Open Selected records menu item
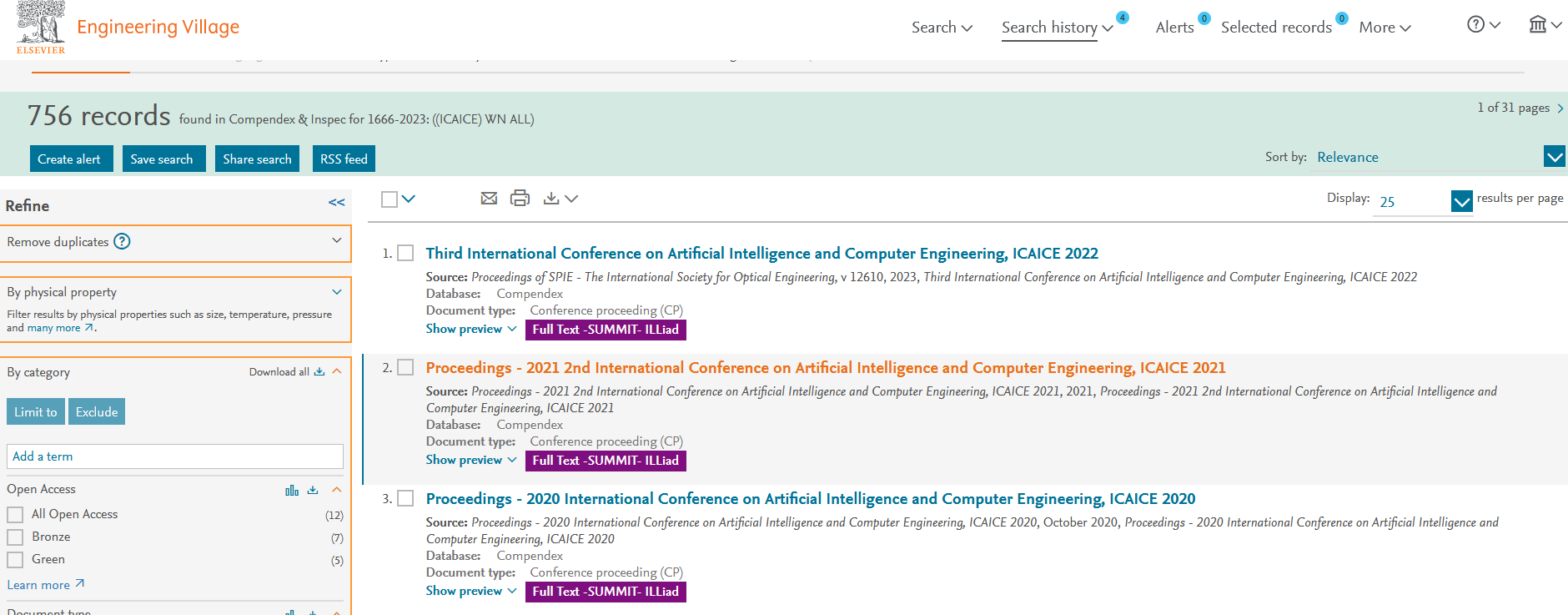This screenshot has width=1568, height=615. tap(1276, 27)
